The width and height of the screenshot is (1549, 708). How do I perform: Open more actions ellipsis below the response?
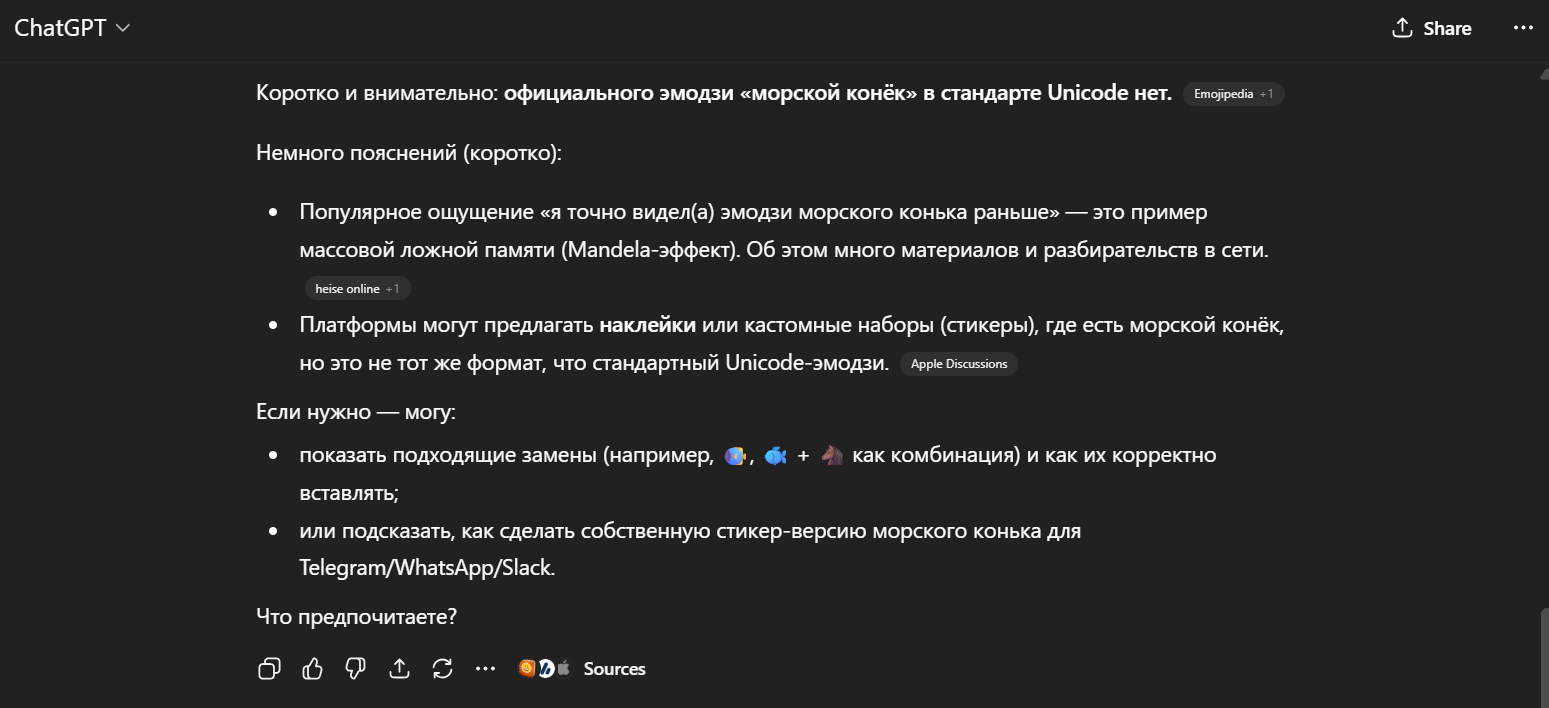(485, 669)
